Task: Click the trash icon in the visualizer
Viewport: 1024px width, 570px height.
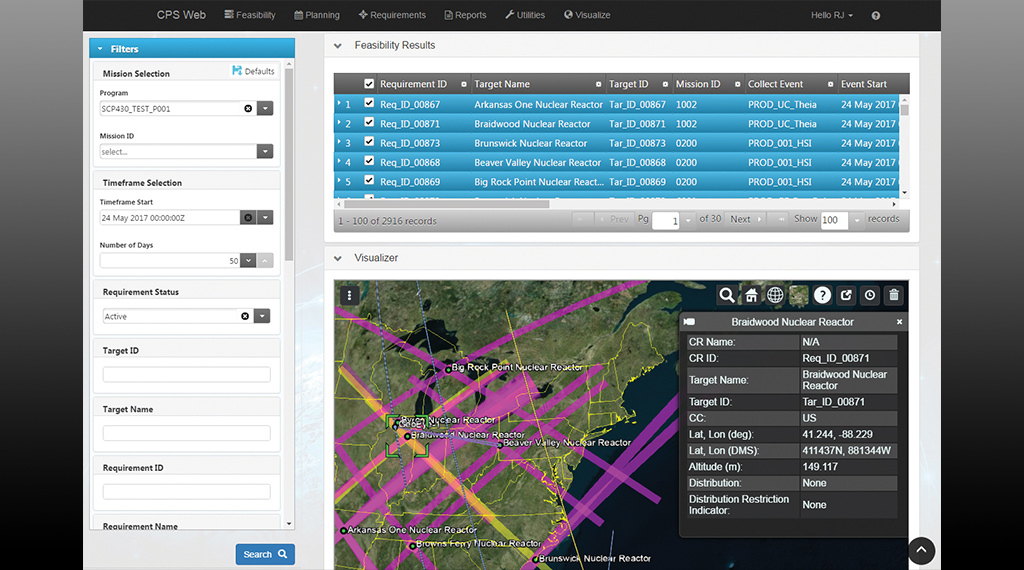Action: [894, 295]
